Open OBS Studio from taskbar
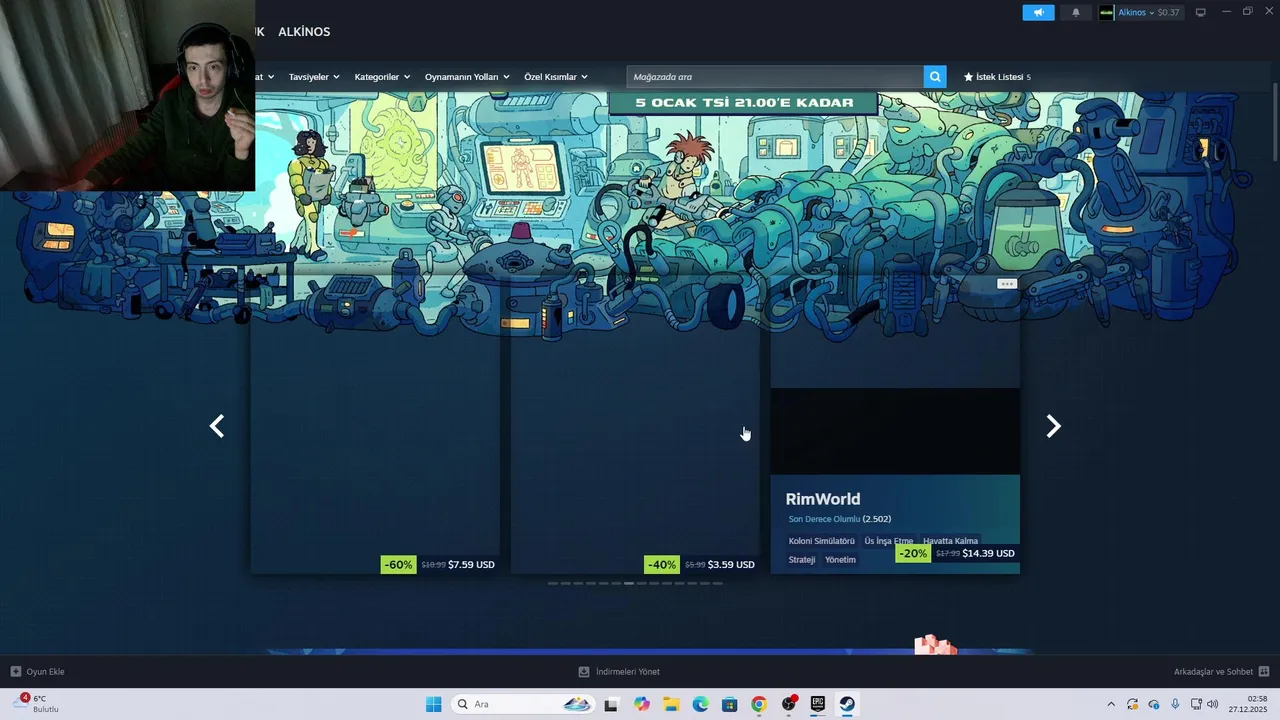This screenshot has width=1280, height=720. tap(789, 704)
